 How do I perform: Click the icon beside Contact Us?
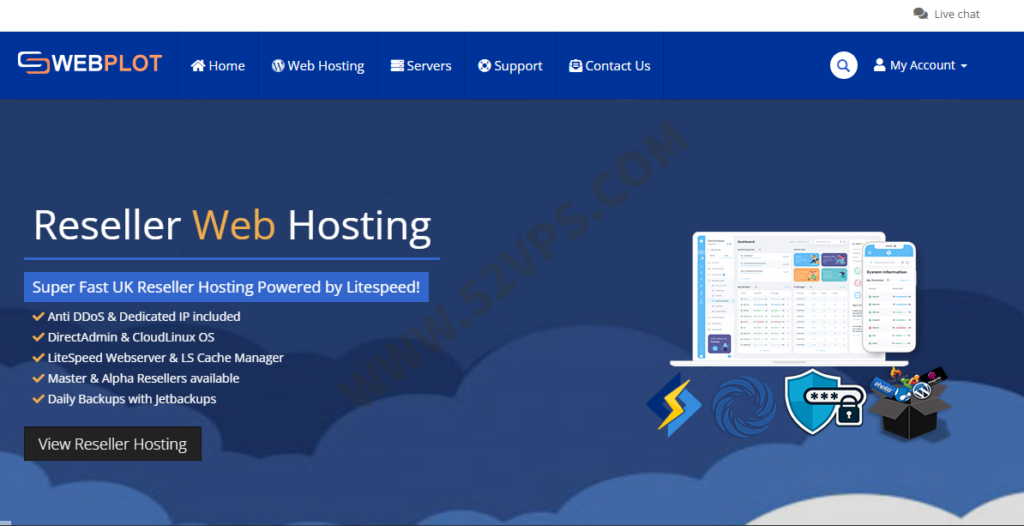tap(575, 65)
